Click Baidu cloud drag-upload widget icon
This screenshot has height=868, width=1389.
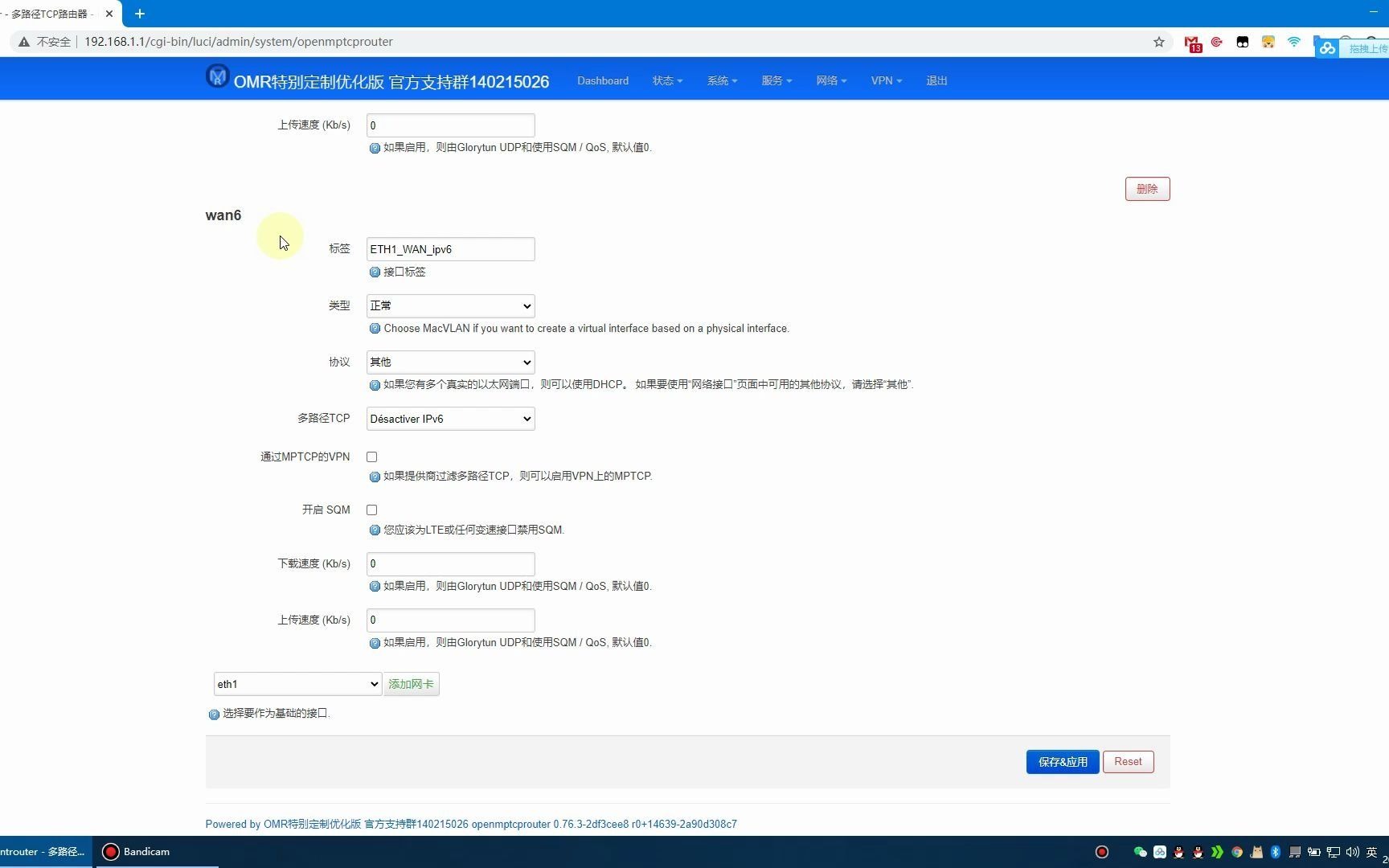[1328, 49]
